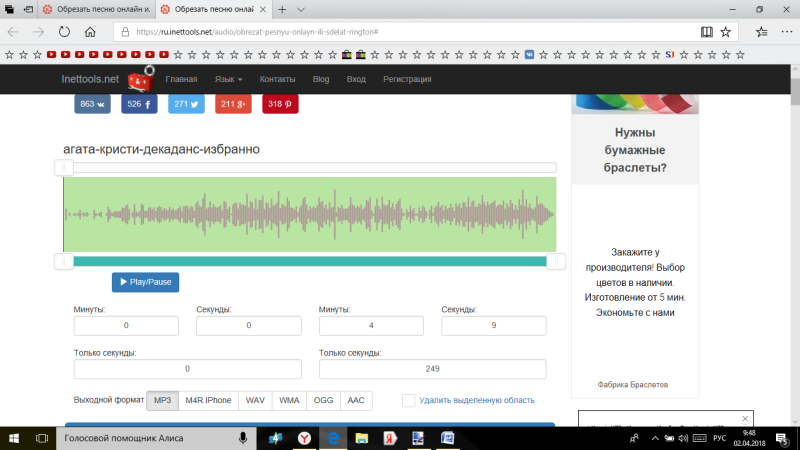Click Нужны бумажные браслеты ad heading
The width and height of the screenshot is (800, 450).
tap(635, 150)
